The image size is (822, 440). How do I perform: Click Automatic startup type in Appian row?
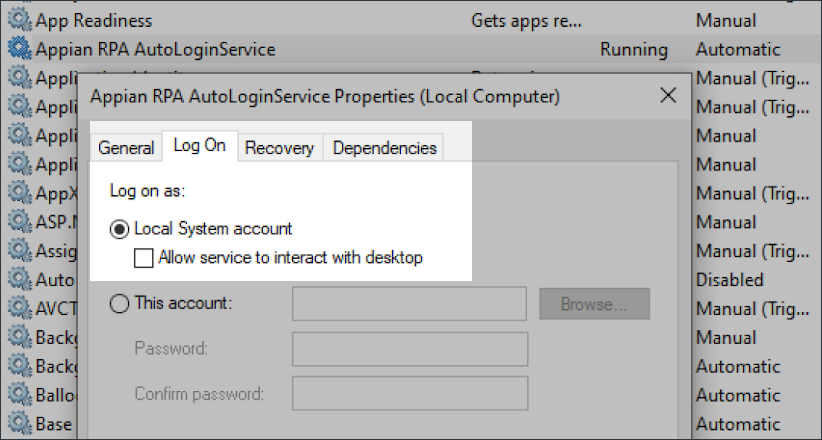(x=738, y=49)
